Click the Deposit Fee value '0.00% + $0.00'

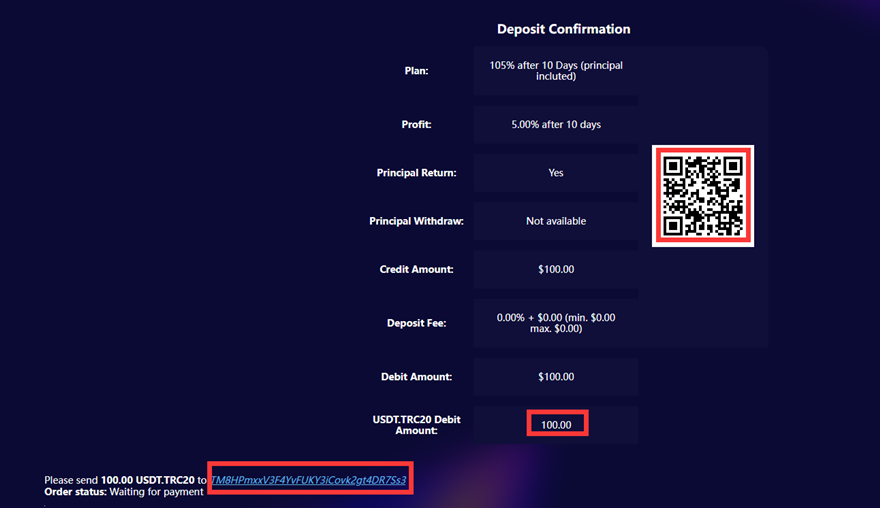556,323
